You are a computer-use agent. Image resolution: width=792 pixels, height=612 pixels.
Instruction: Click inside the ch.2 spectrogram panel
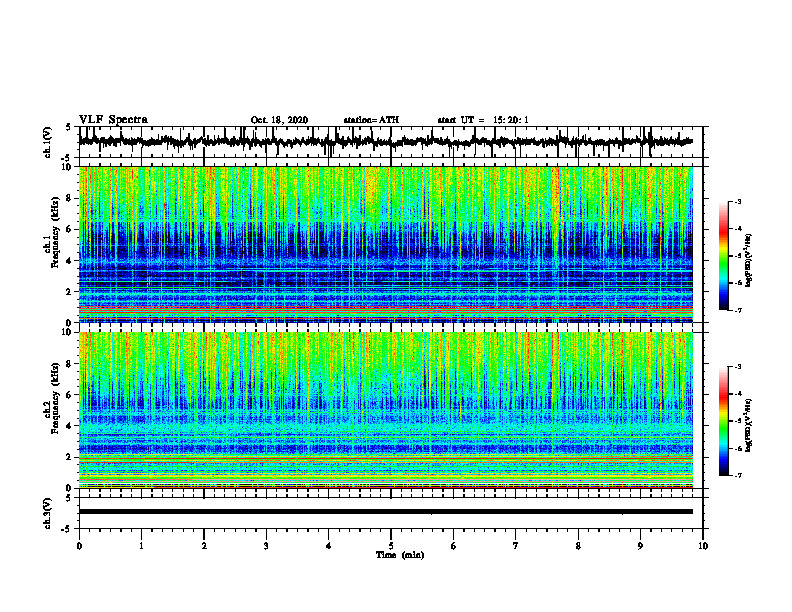(386, 410)
